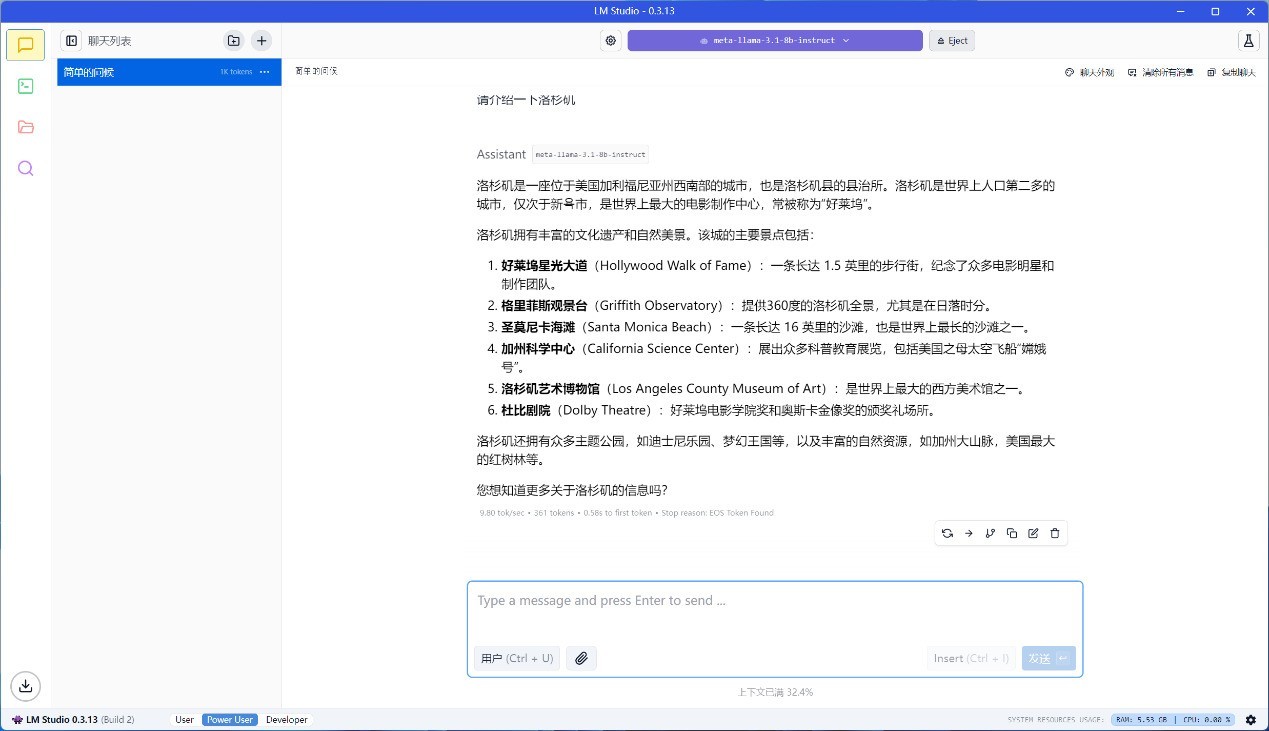Image resolution: width=1269 pixels, height=731 pixels.
Task: Click the bold 杜比剧院 list item
Action: 526,410
